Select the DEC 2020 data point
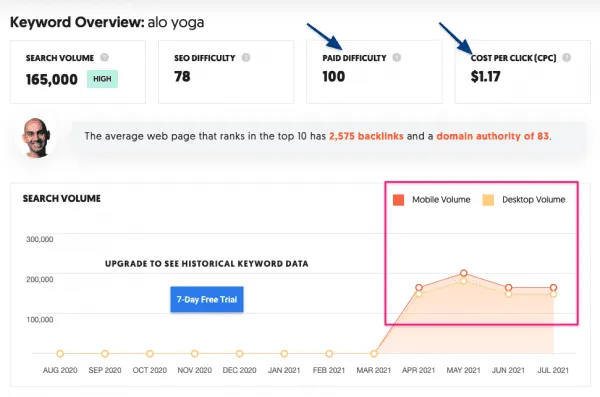Viewport: 600px width, 397px height. pos(239,354)
